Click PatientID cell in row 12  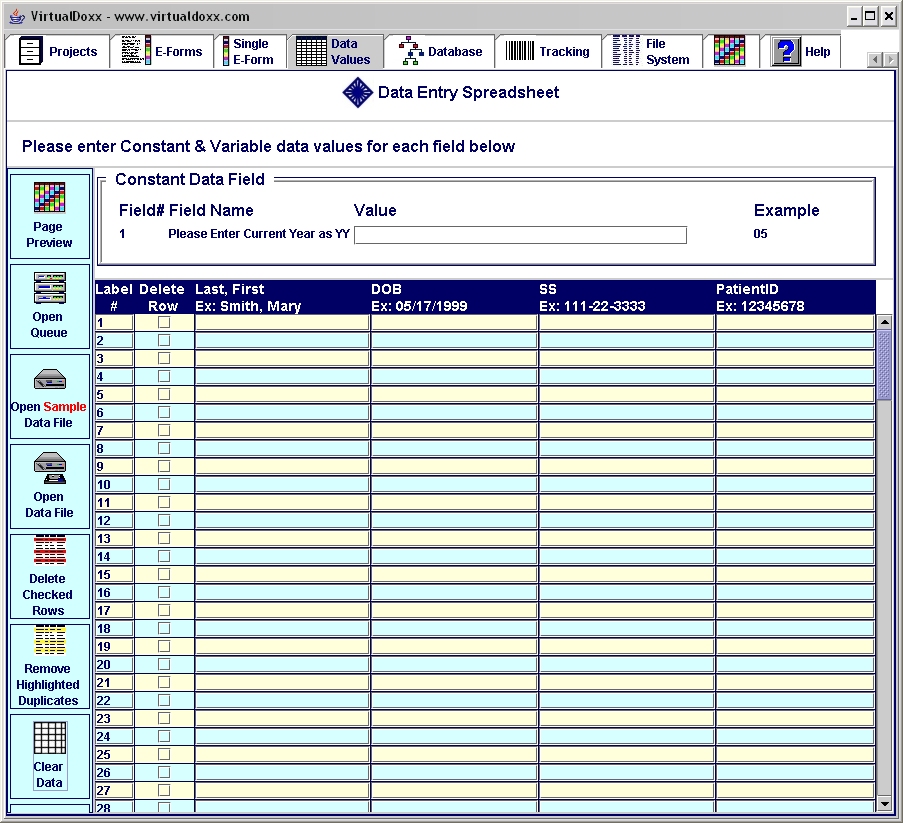tap(795, 521)
